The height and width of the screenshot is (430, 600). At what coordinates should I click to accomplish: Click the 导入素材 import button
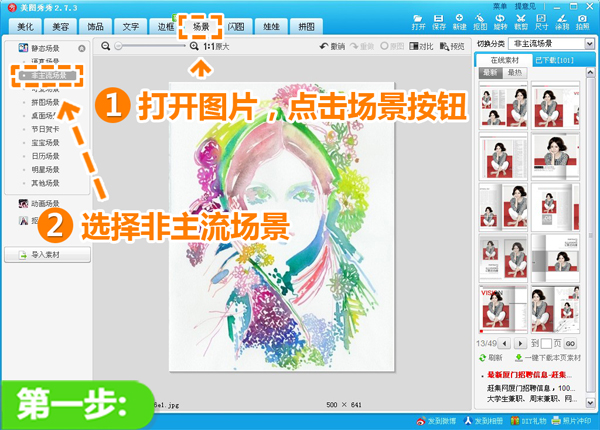click(x=47, y=255)
